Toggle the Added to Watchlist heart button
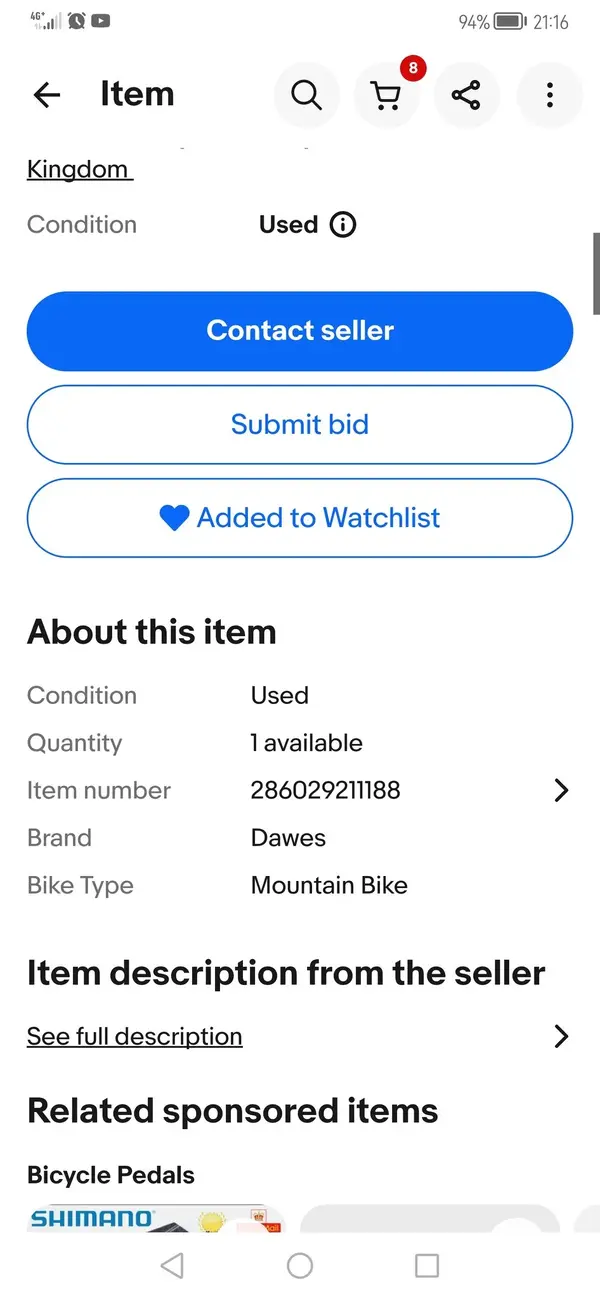Image resolution: width=600 pixels, height=1299 pixels. 300,518
